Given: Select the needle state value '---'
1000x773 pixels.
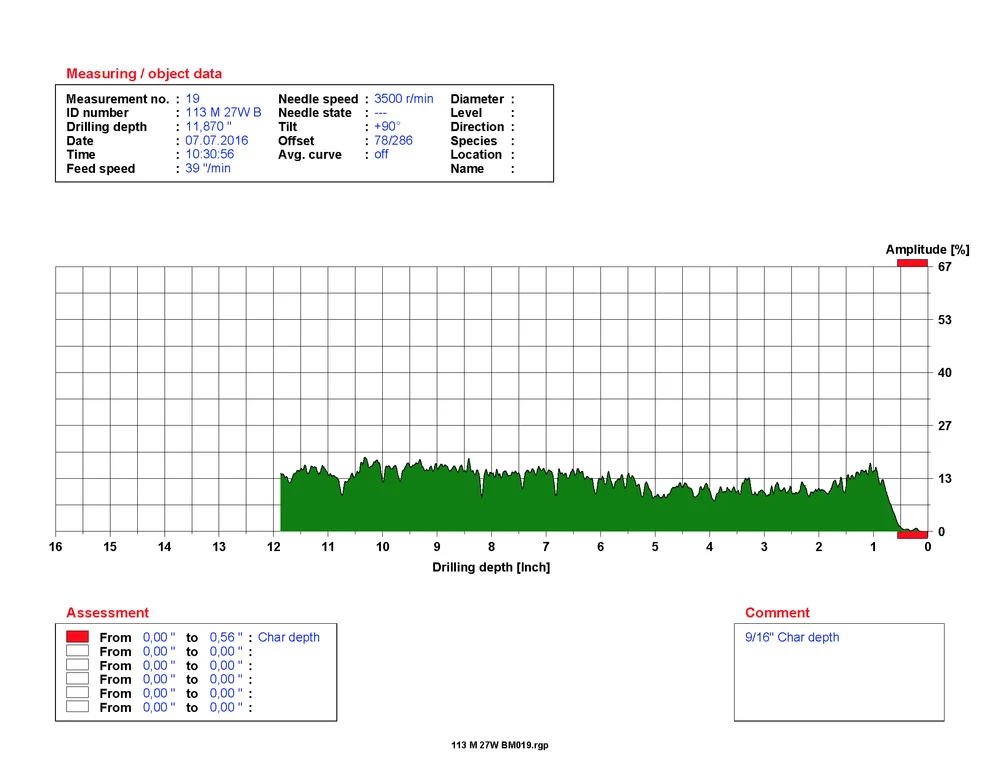Looking at the screenshot, I should (380, 113).
